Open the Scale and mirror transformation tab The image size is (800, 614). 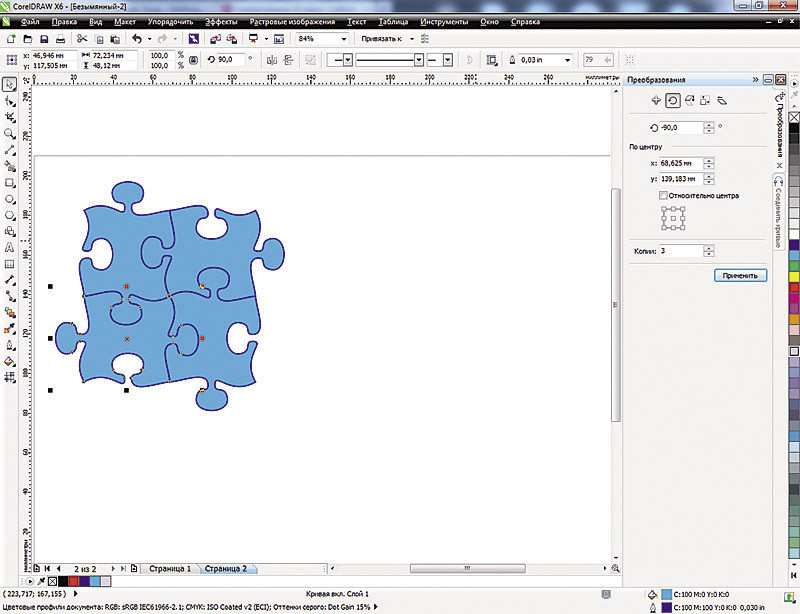pos(689,101)
